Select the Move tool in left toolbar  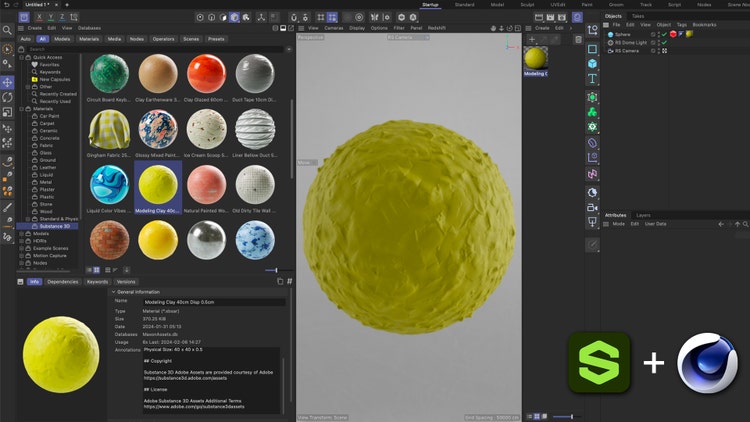tap(7, 82)
